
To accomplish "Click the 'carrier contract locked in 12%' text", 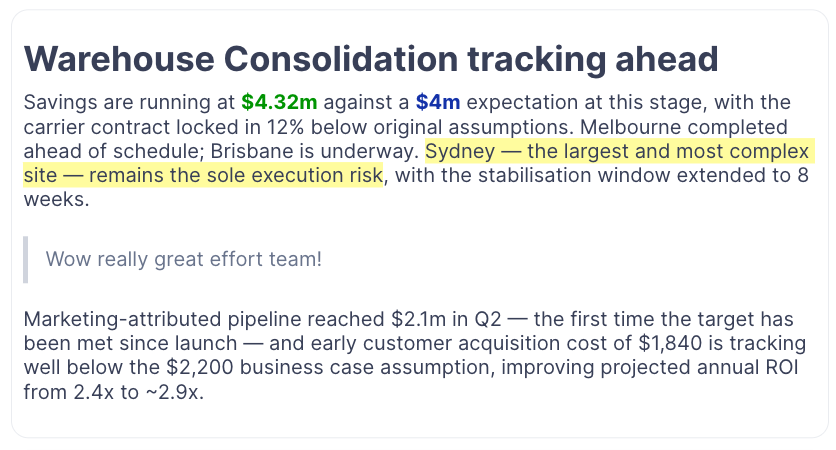I will pos(164,127).
